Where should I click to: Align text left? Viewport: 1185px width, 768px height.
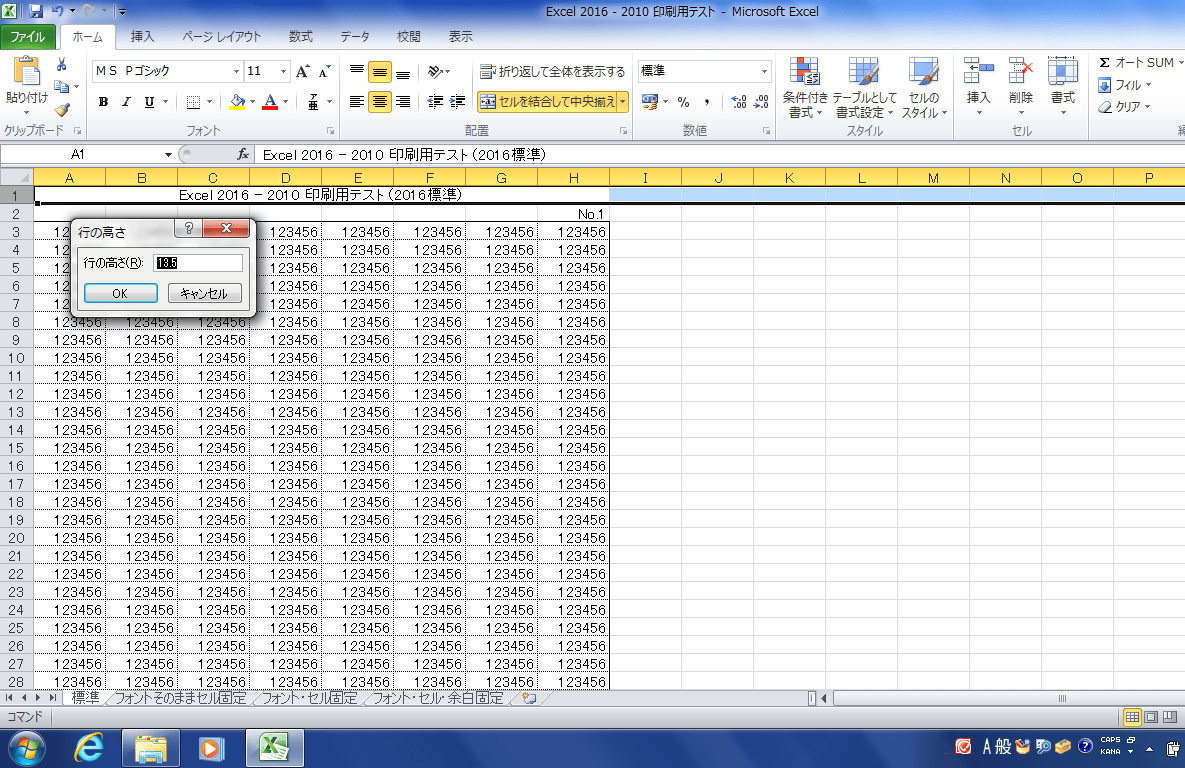pos(357,101)
